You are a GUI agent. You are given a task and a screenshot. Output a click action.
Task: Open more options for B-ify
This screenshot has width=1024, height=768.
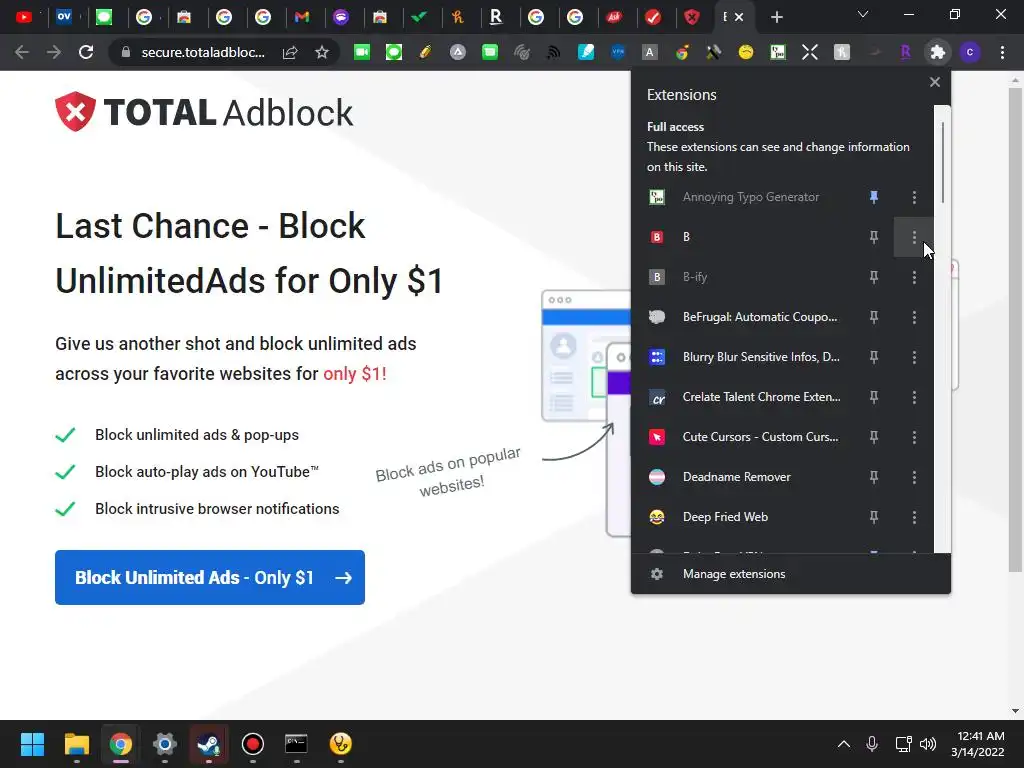click(x=914, y=277)
